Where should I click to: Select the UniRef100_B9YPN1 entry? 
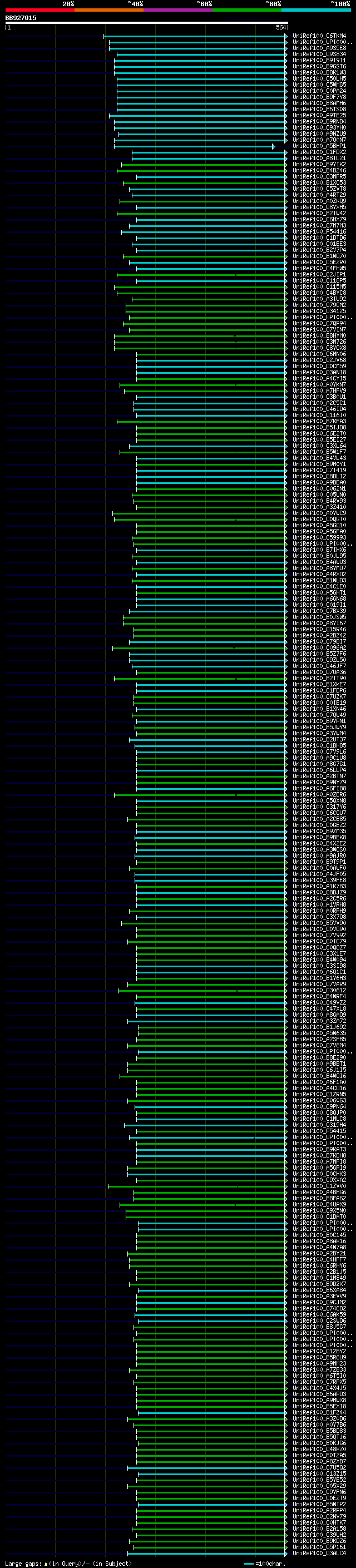pyautogui.click(x=319, y=721)
